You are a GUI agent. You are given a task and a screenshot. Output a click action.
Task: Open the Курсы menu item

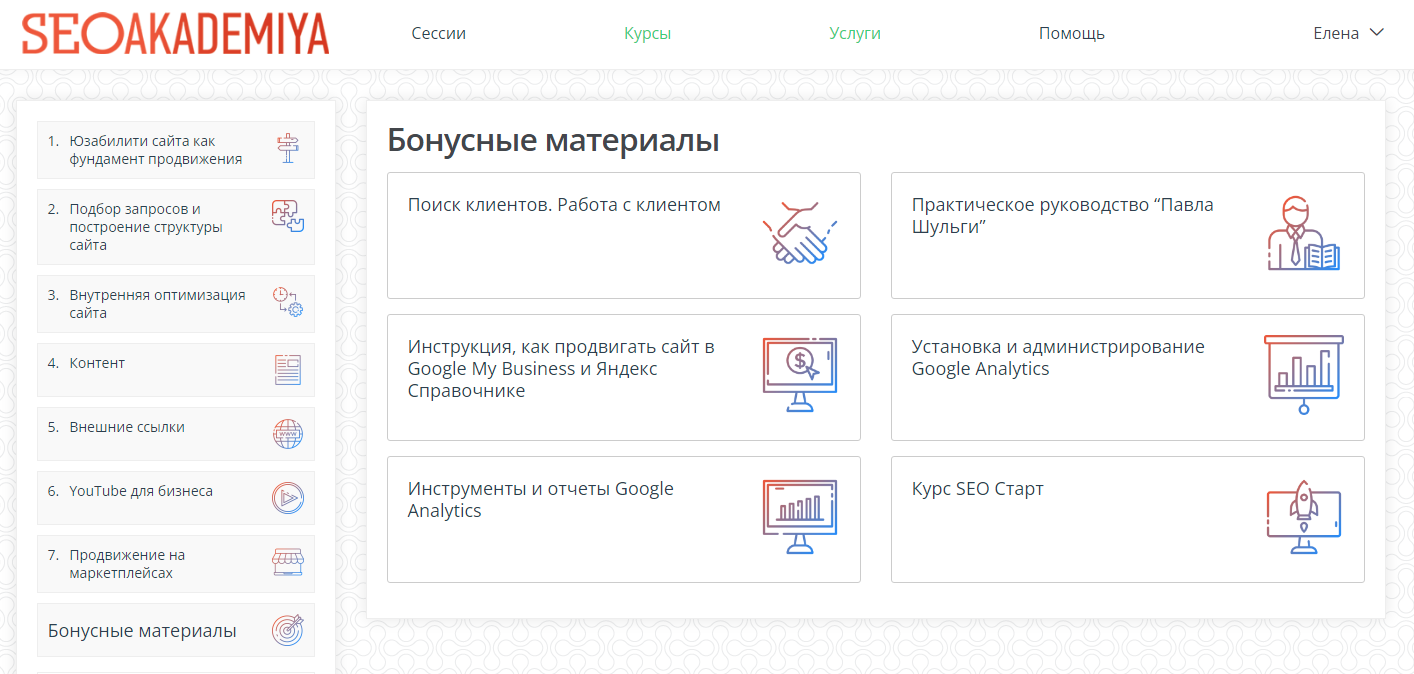648,33
